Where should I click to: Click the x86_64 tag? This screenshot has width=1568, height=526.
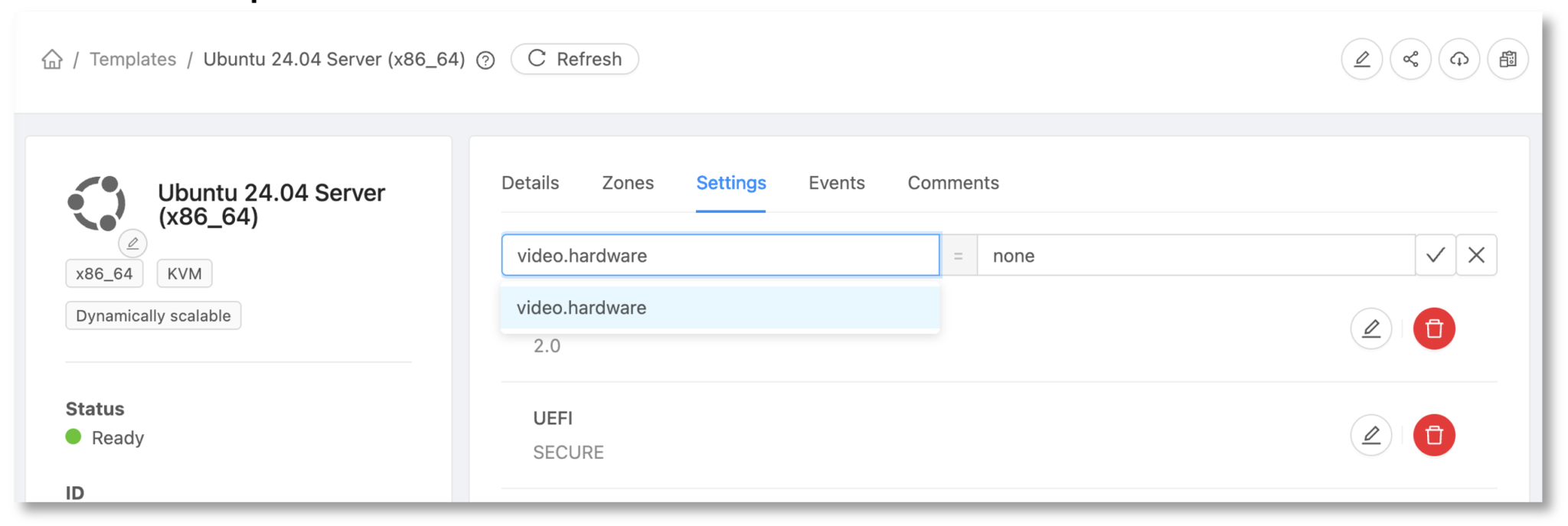[x=104, y=273]
